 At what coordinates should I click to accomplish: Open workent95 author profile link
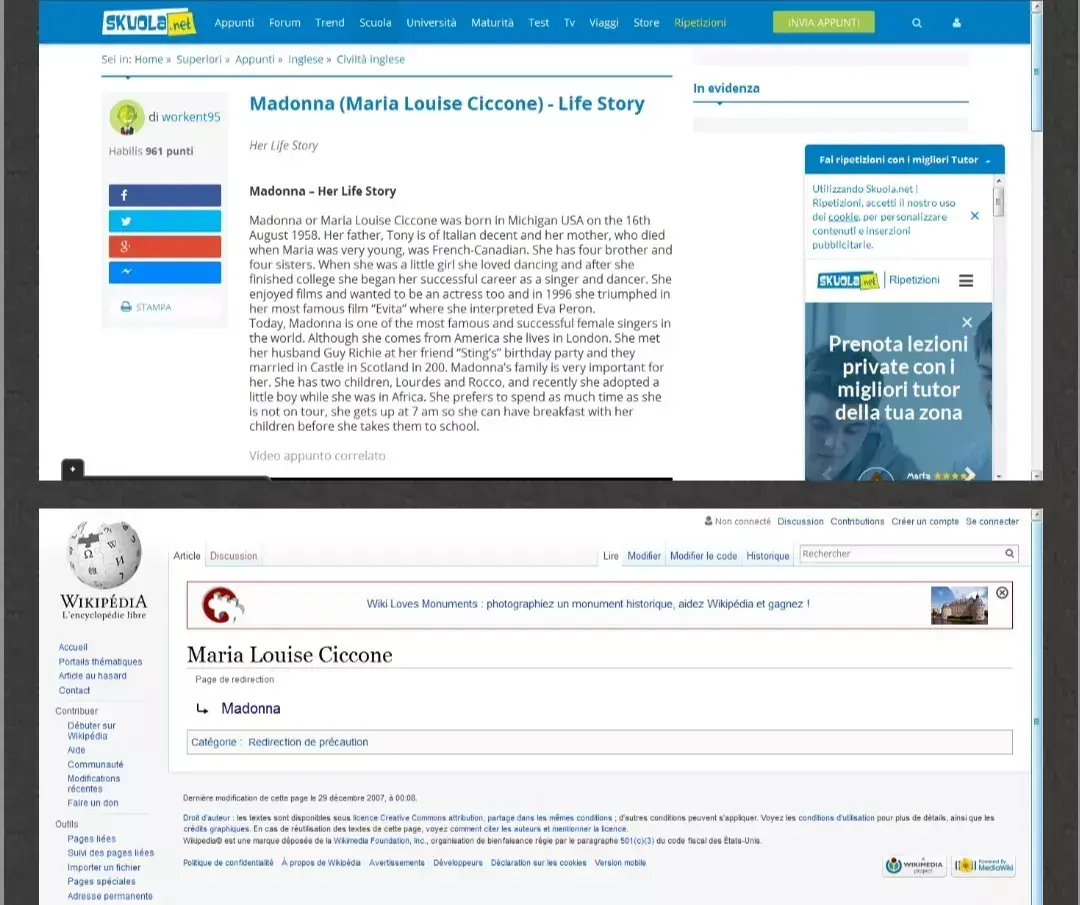click(191, 117)
